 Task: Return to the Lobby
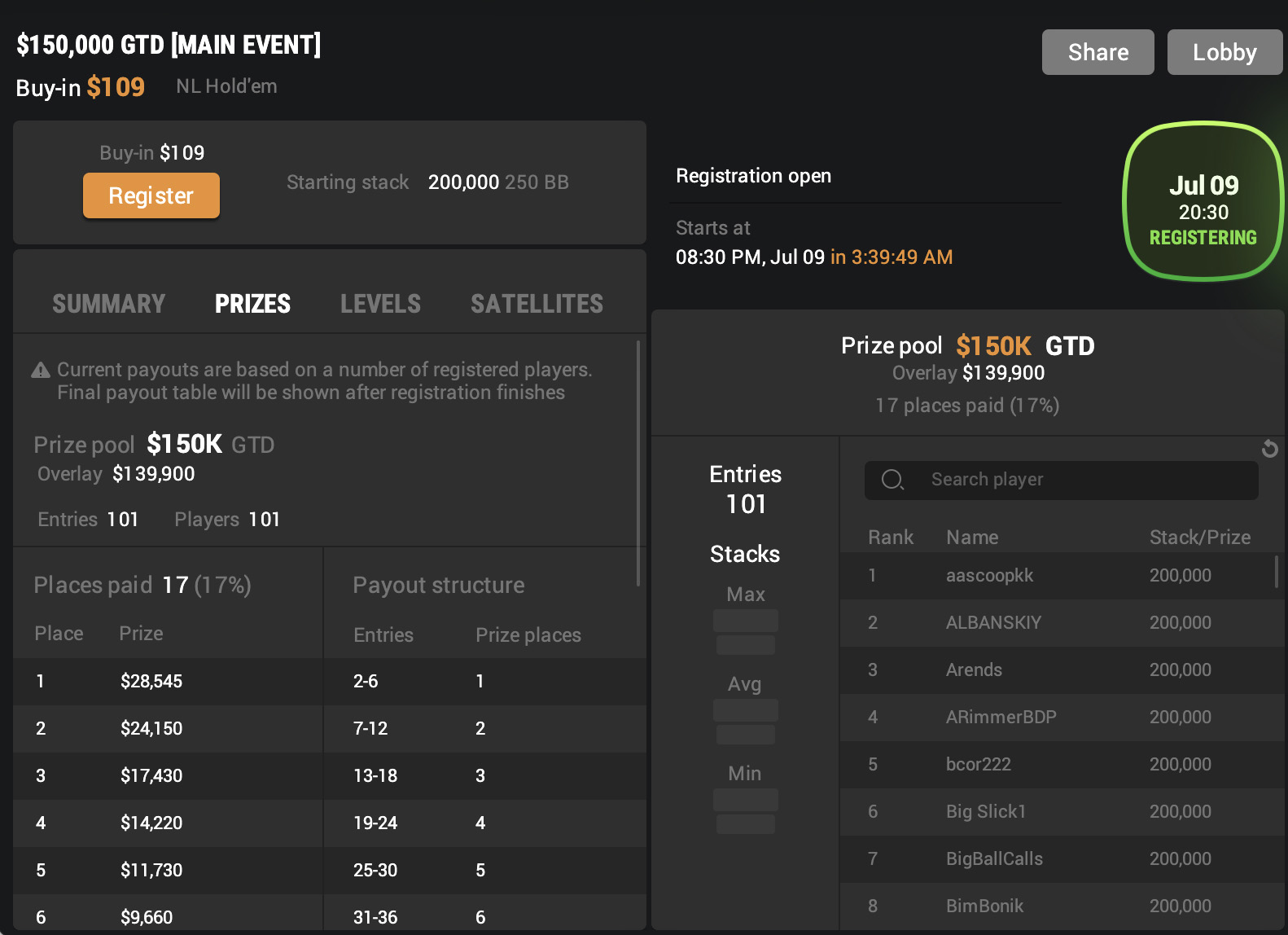pyautogui.click(x=1224, y=52)
